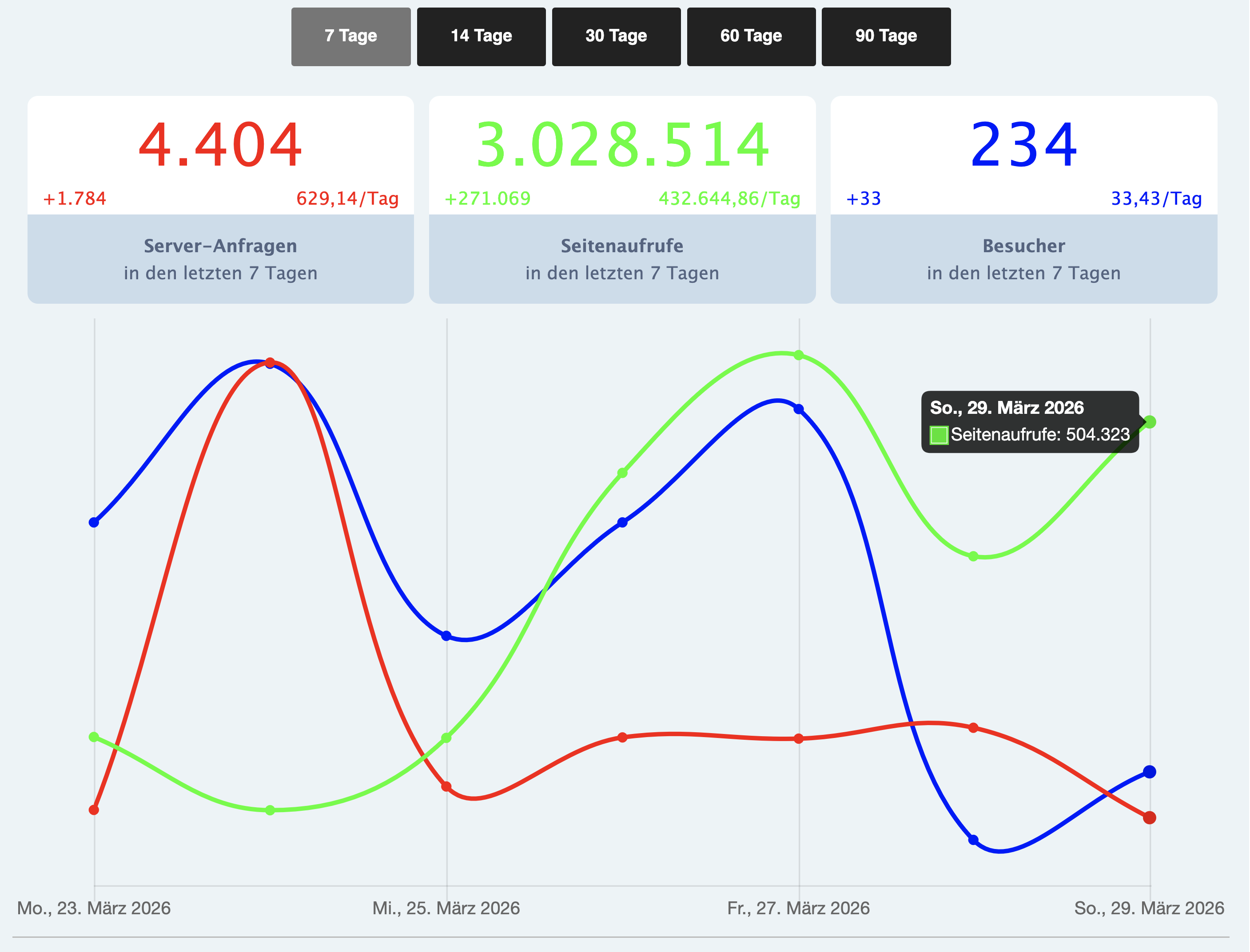The image size is (1250, 952).
Task: Click the Server-Anfragen card total 4.404
Action: pos(220,145)
